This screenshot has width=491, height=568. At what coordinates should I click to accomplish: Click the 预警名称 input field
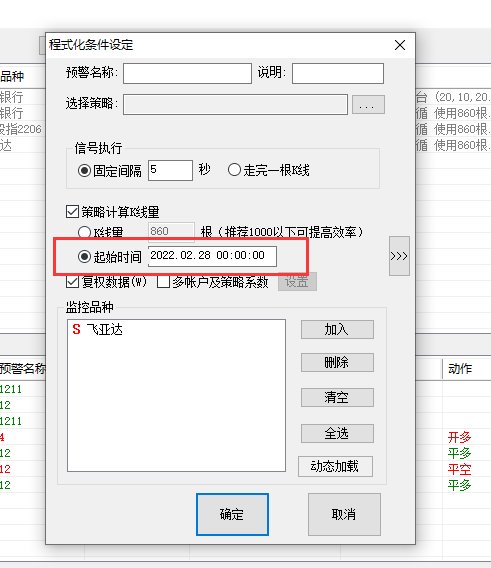(x=187, y=74)
